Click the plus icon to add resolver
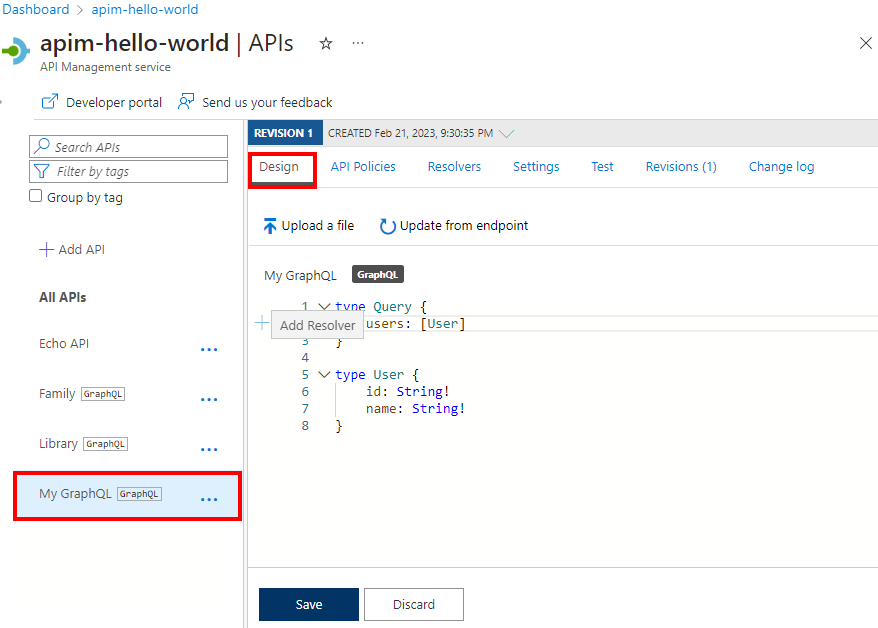Screen dimensions: 878x628 (261, 324)
